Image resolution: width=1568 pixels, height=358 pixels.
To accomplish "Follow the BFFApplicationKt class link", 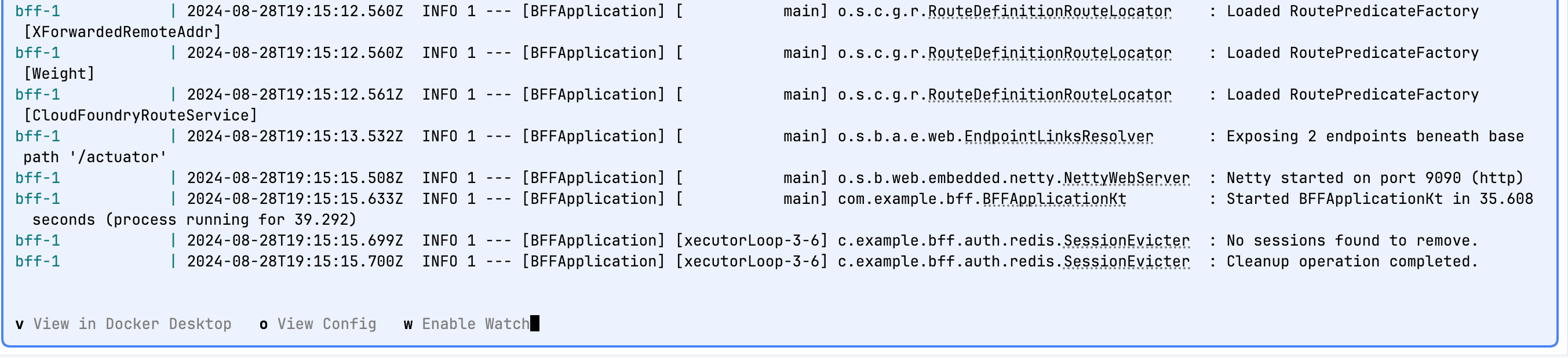I will click(1054, 199).
